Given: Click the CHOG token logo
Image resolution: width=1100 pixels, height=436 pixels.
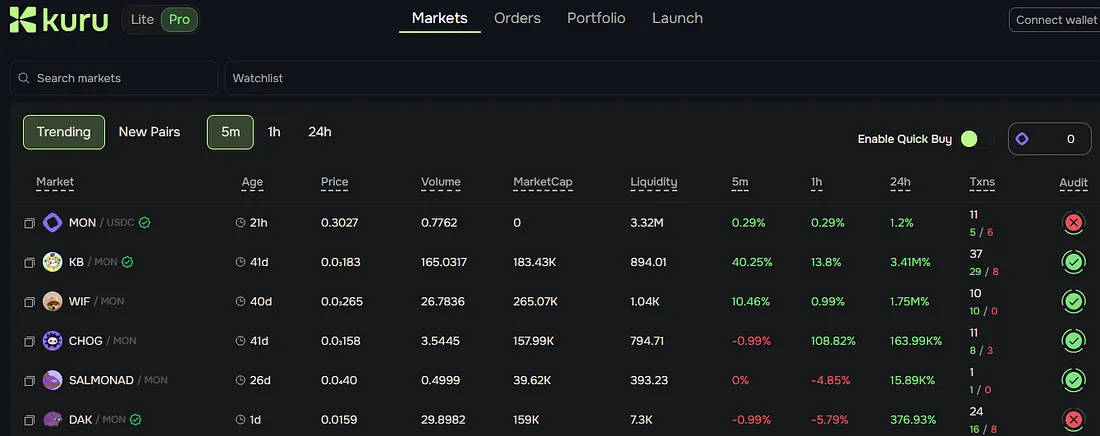Looking at the screenshot, I should coord(53,341).
